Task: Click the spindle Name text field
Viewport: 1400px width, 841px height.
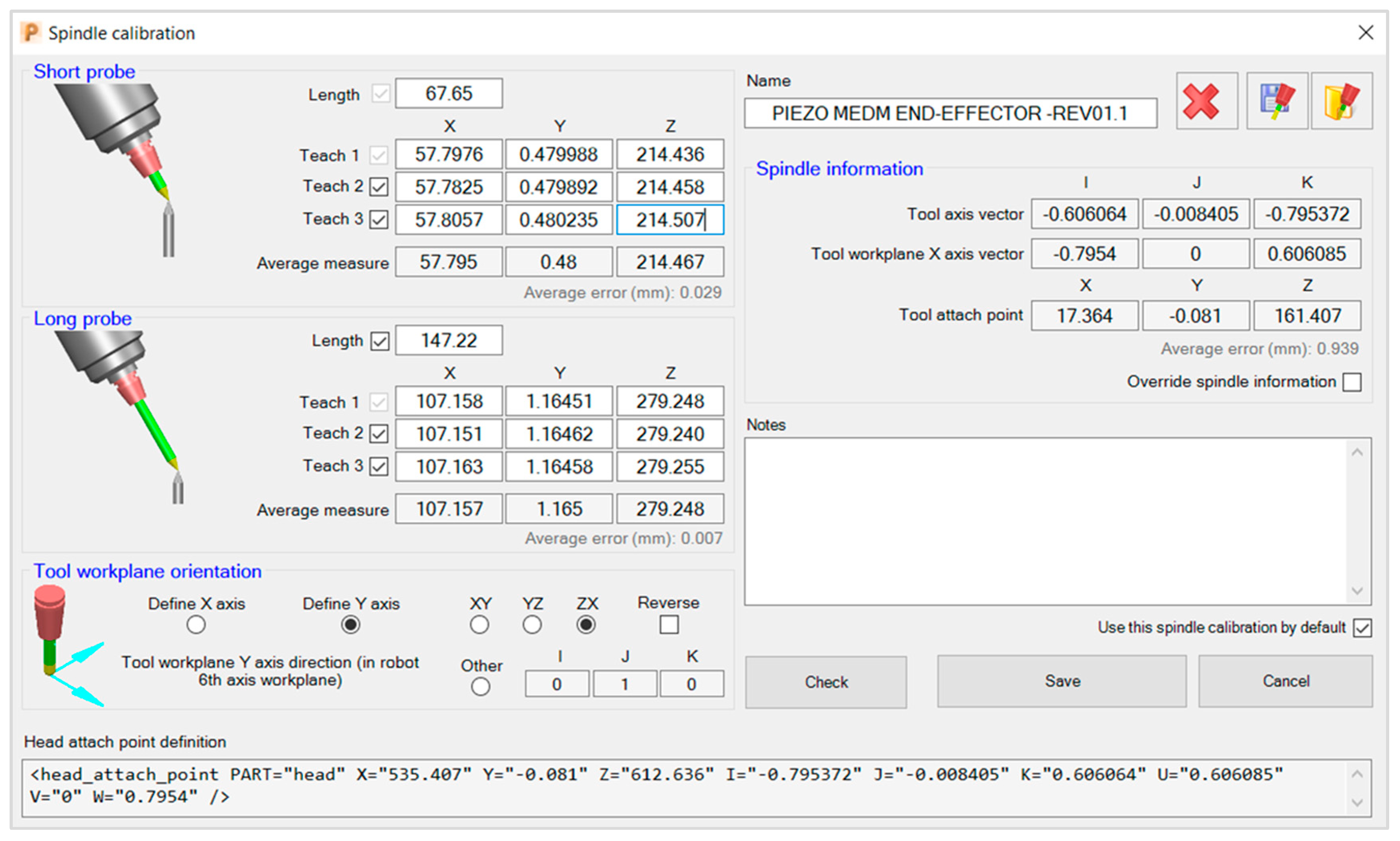Action: pos(949,113)
